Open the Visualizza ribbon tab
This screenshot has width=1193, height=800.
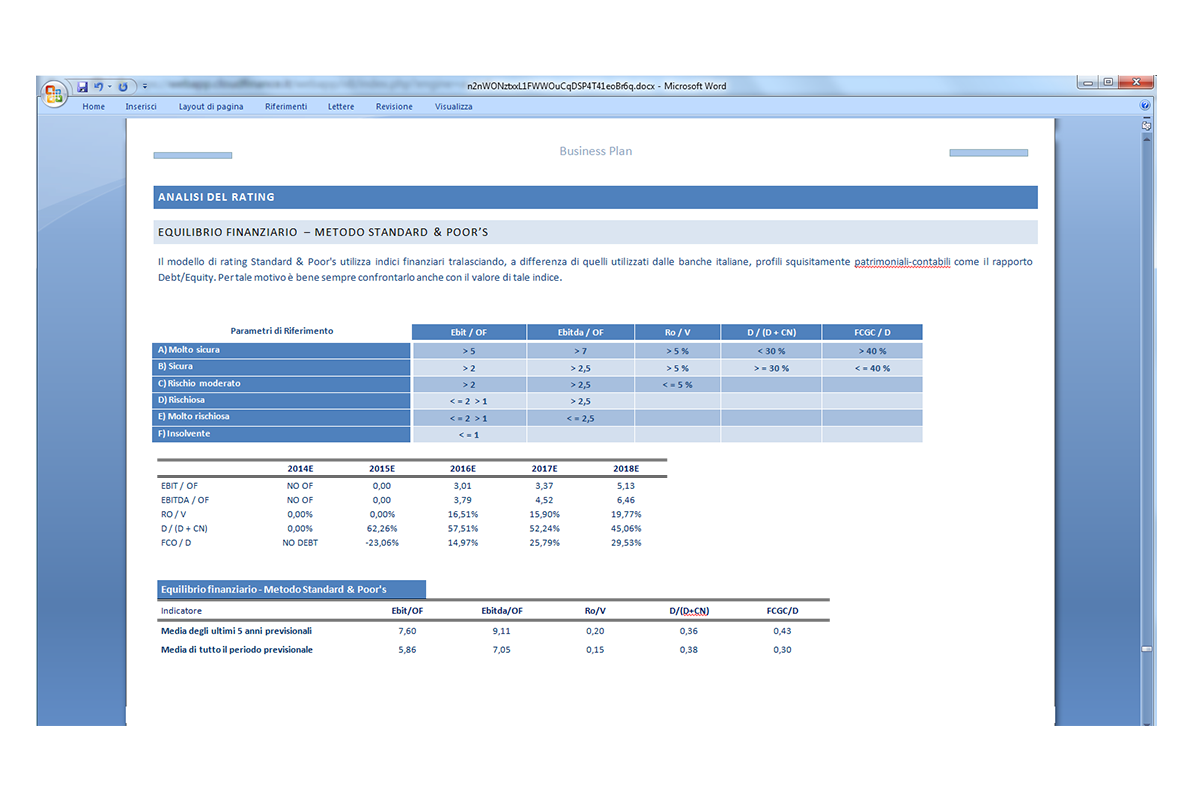(453, 107)
